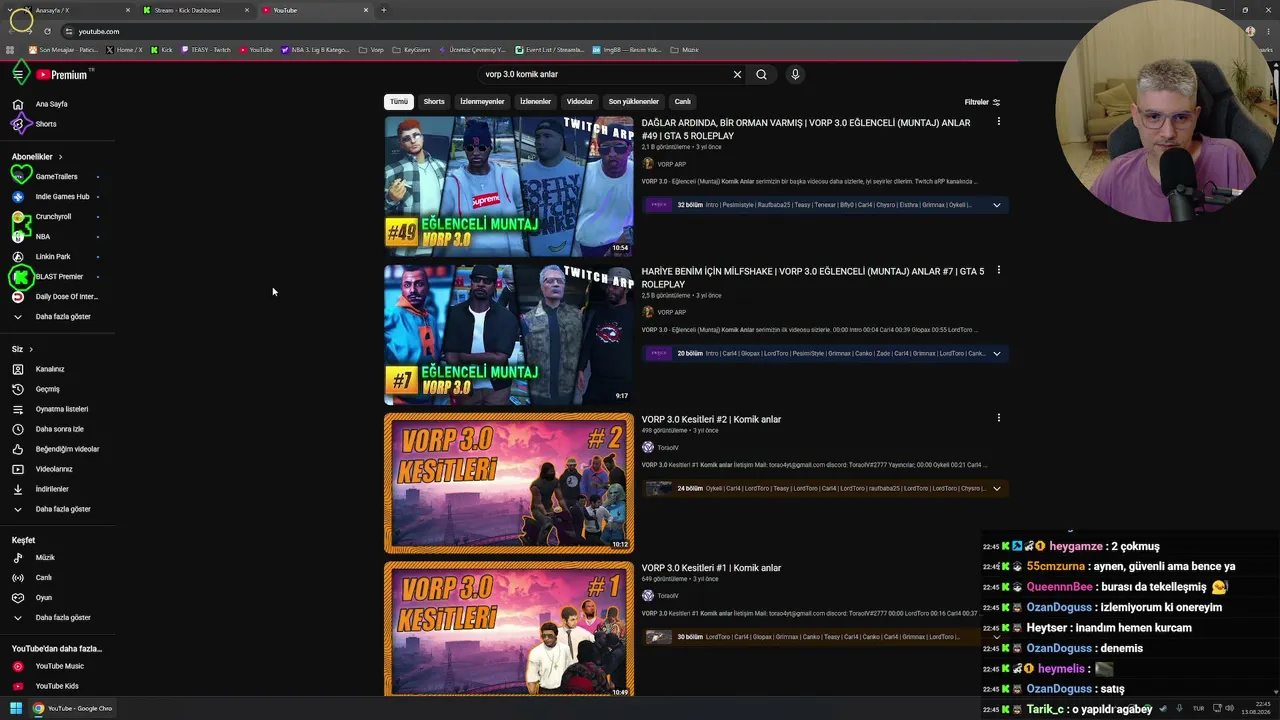The width and height of the screenshot is (1280, 720).
Task: Select the İzlenmeyenler filter chip
Action: click(482, 102)
